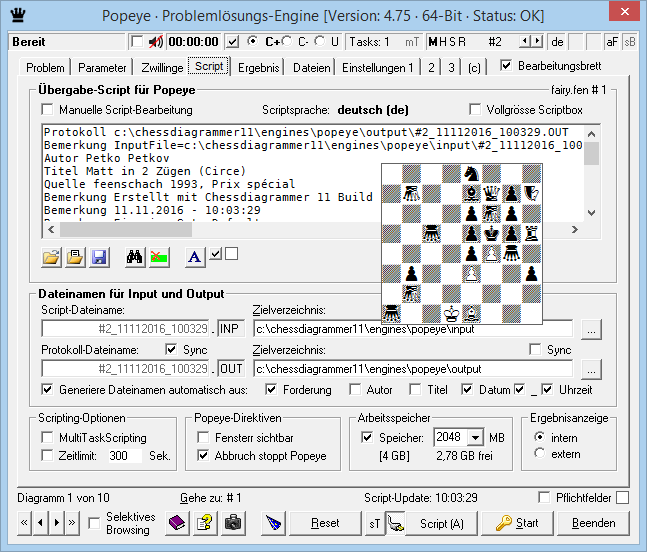Click the blue cone pointer icon
The width and height of the screenshot is (647, 552).
click(273, 523)
